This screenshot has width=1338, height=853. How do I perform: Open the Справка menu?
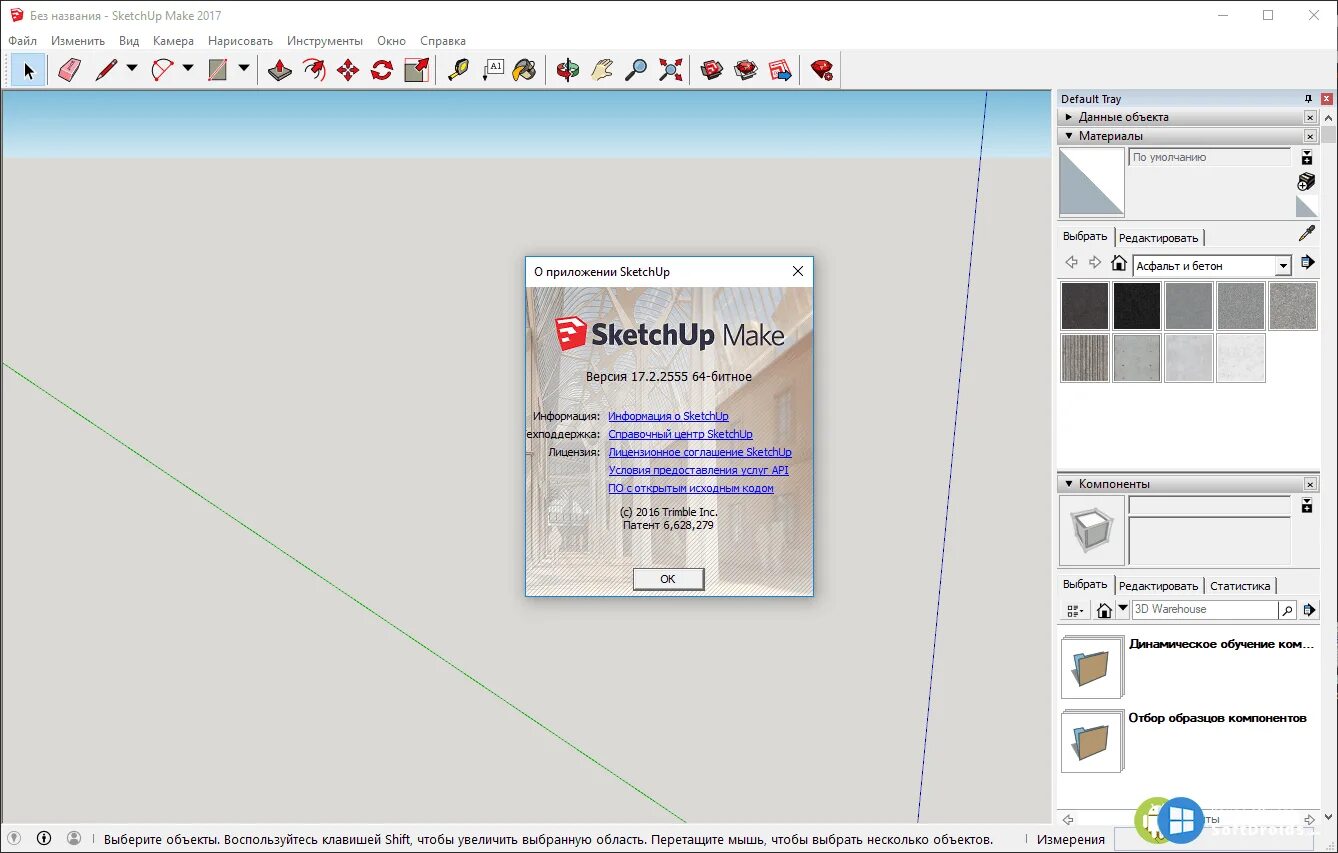443,41
